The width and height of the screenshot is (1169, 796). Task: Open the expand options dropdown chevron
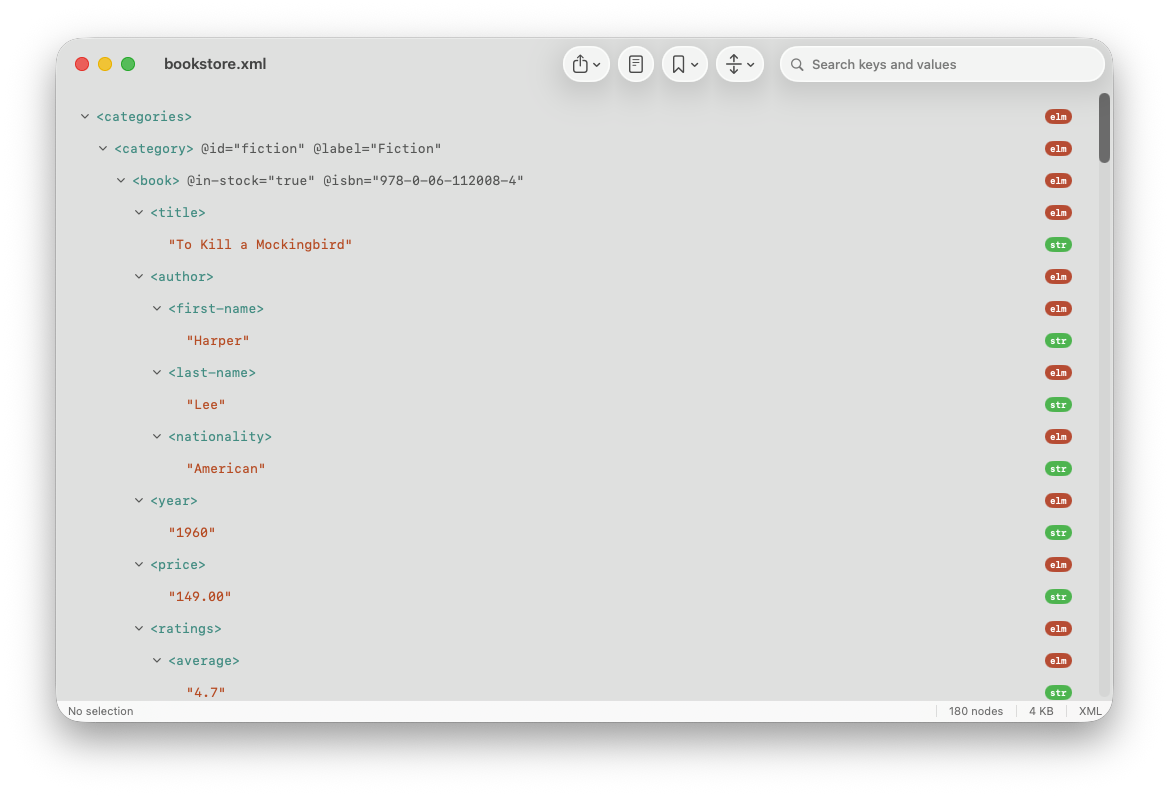coord(751,63)
